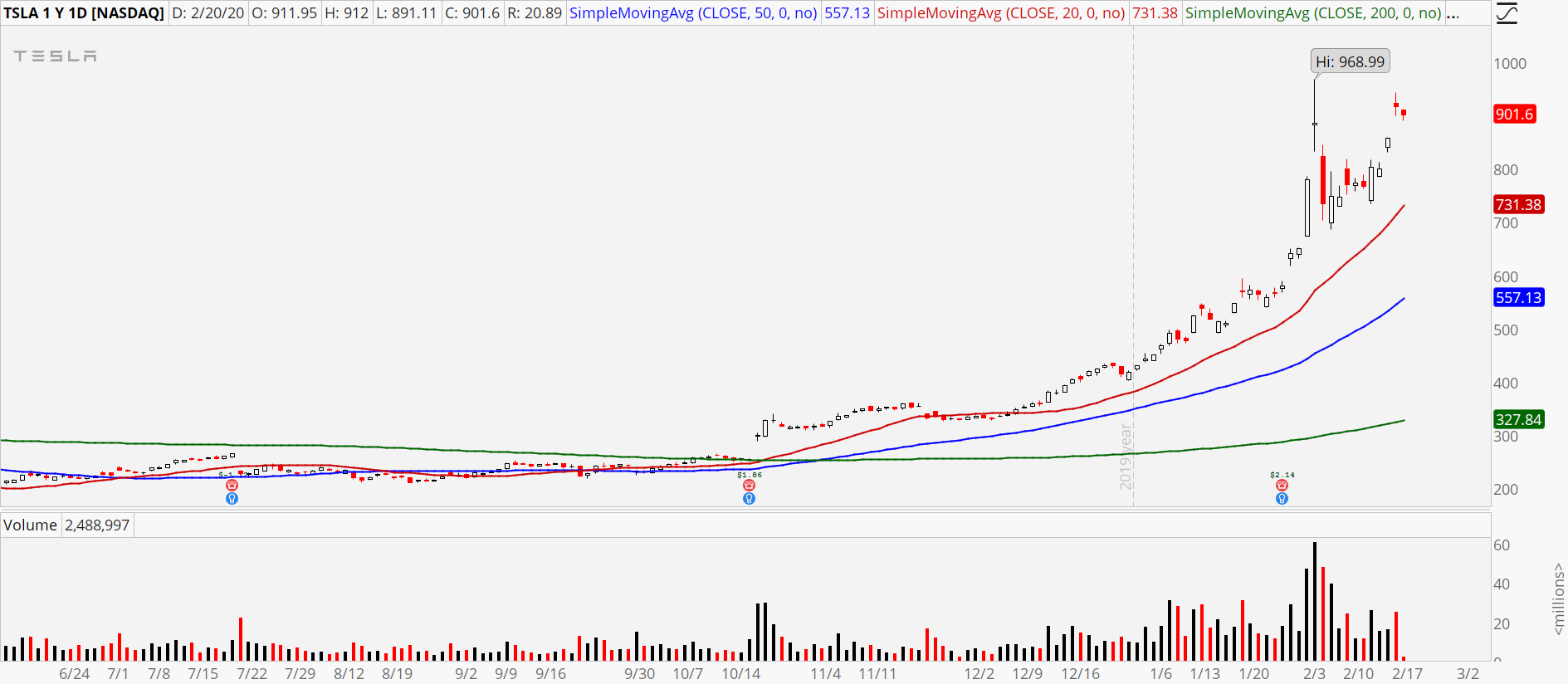Viewport: 1568px width, 684px height.
Task: Click the 9/16 date label on time axis
Action: pyautogui.click(x=551, y=674)
